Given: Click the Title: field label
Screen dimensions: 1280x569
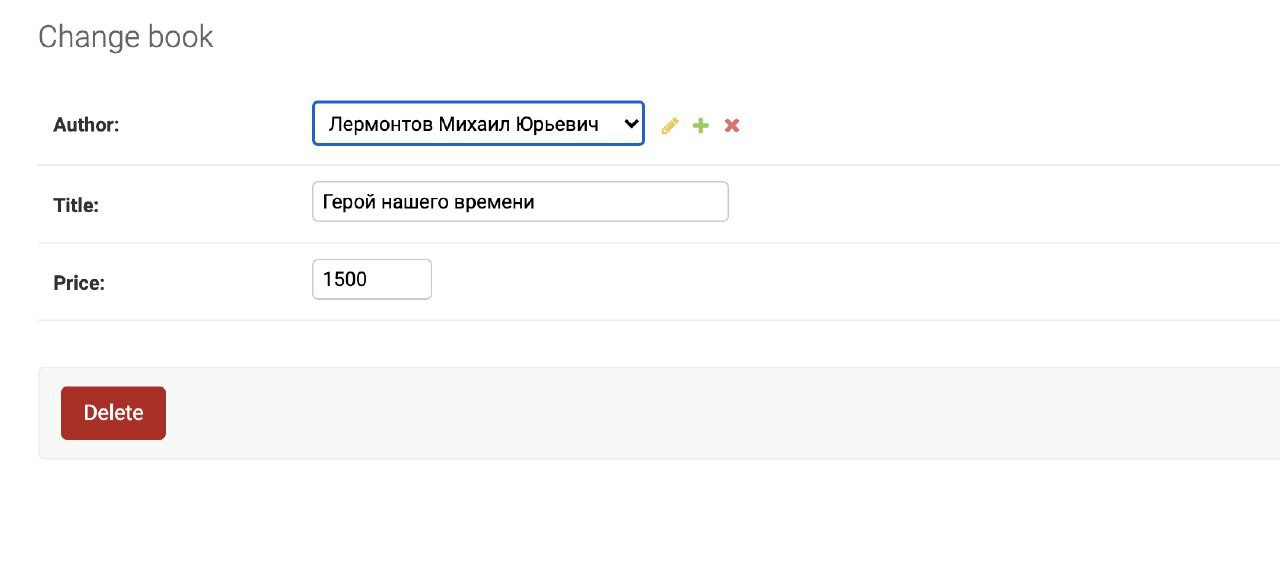Looking at the screenshot, I should (76, 206).
